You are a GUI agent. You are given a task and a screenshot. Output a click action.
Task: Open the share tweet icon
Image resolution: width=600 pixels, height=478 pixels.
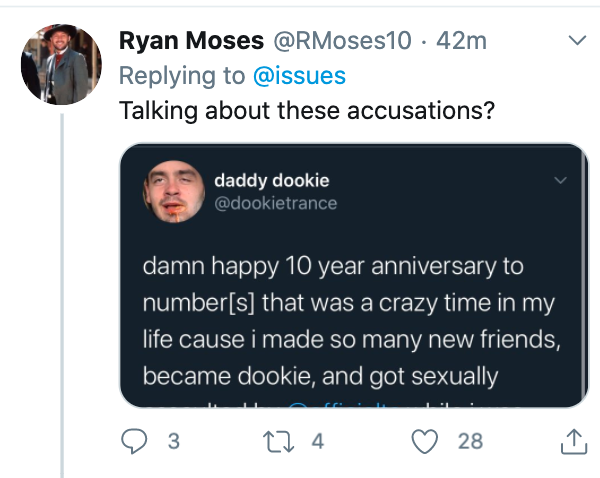pyautogui.click(x=574, y=441)
